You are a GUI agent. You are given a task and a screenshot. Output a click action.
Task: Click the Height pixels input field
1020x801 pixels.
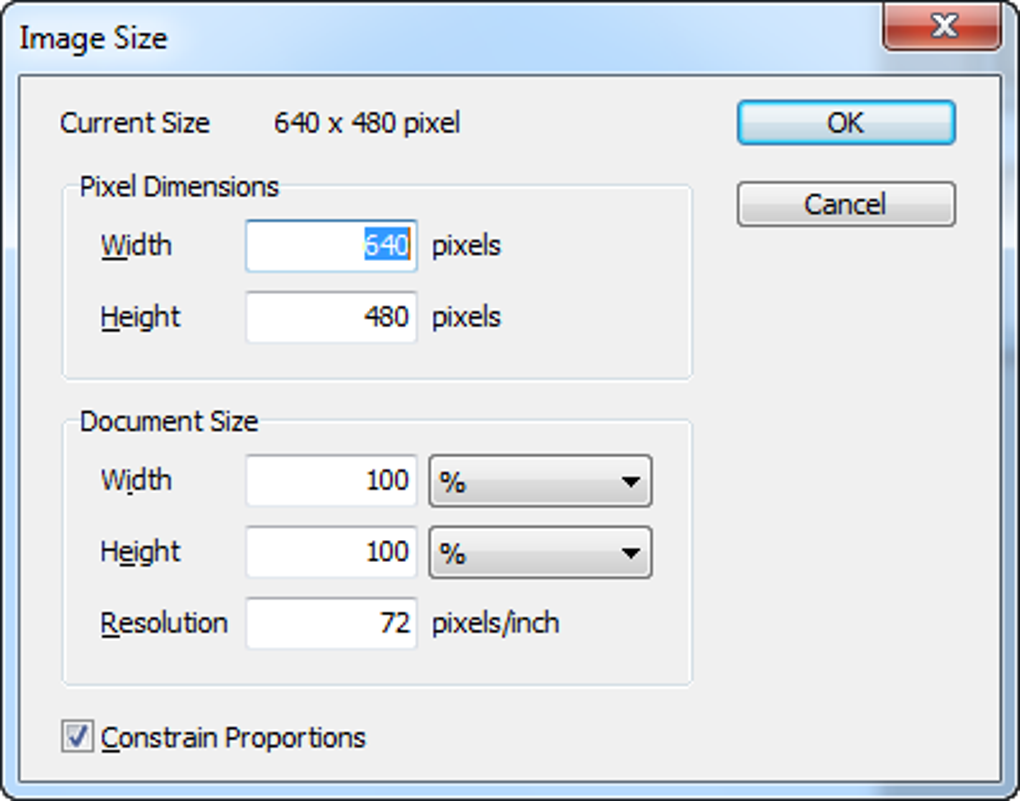[330, 317]
